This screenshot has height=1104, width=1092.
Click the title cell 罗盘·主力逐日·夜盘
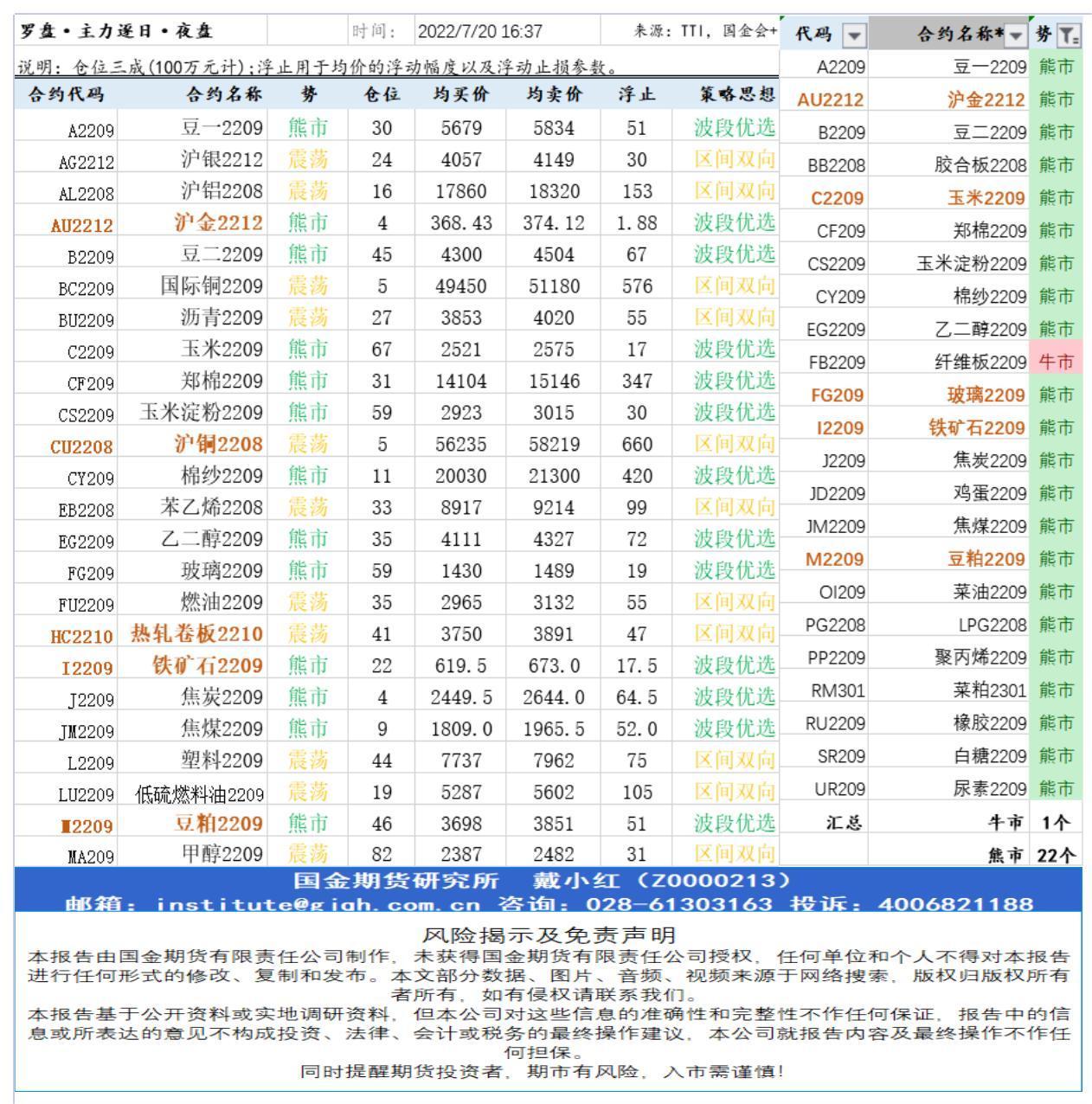pos(116,32)
